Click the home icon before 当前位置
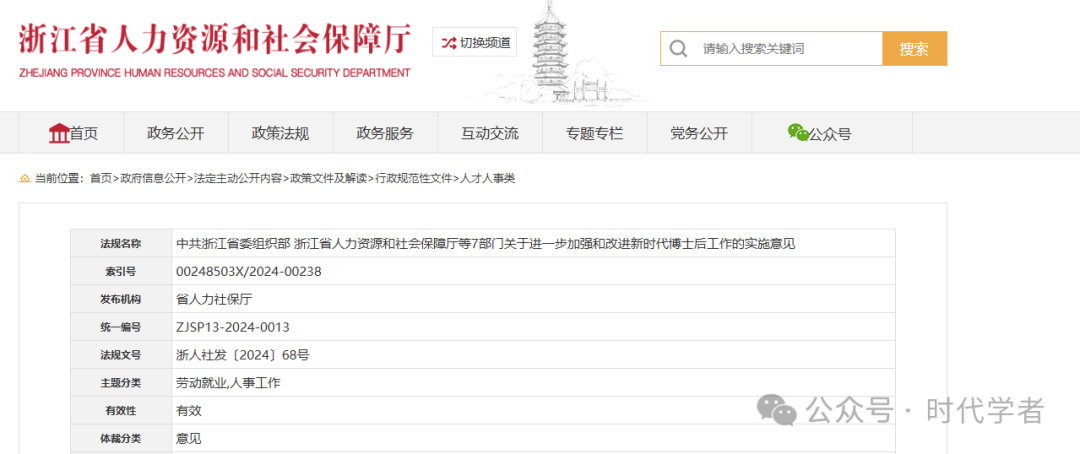The height and width of the screenshot is (454, 1080). coord(25,178)
